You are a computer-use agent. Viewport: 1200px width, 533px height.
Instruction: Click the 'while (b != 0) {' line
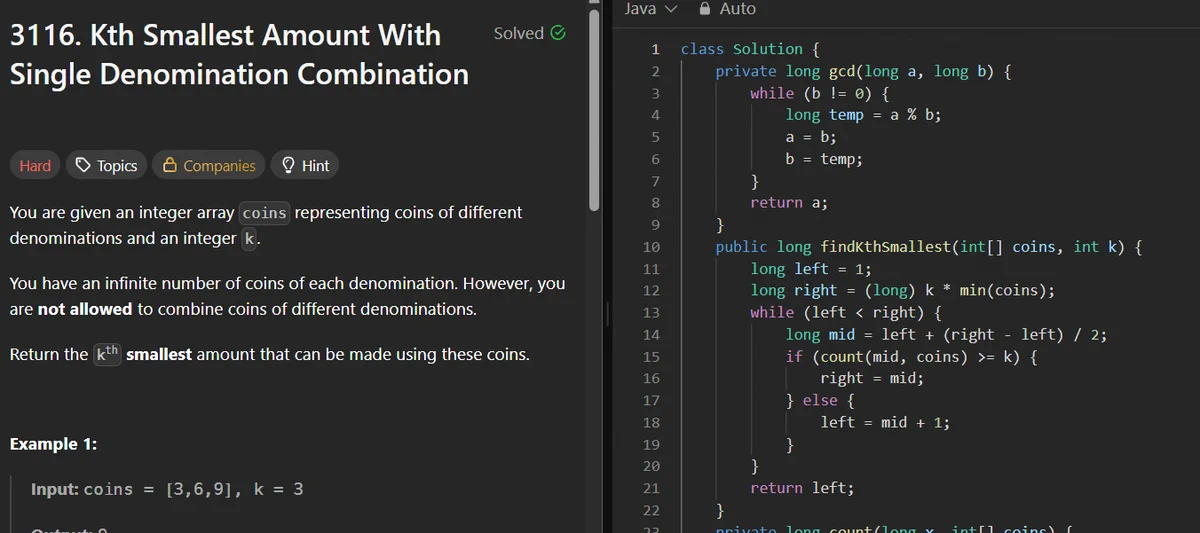pyautogui.click(x=819, y=93)
